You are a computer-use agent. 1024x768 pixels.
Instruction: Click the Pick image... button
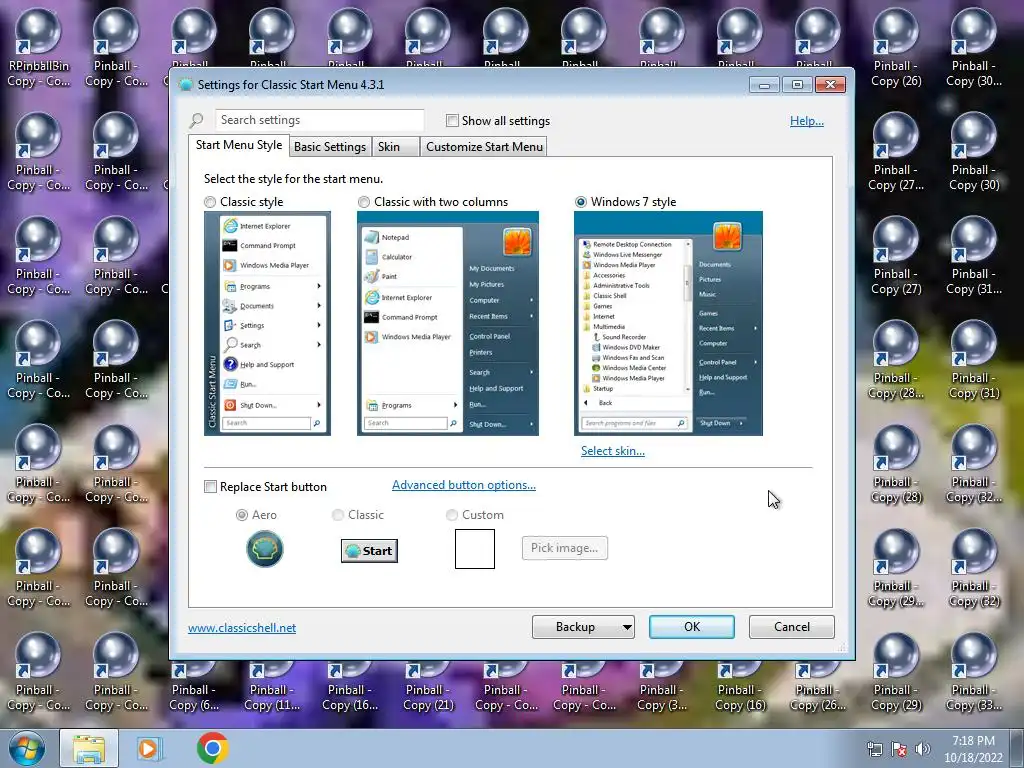[564, 548]
